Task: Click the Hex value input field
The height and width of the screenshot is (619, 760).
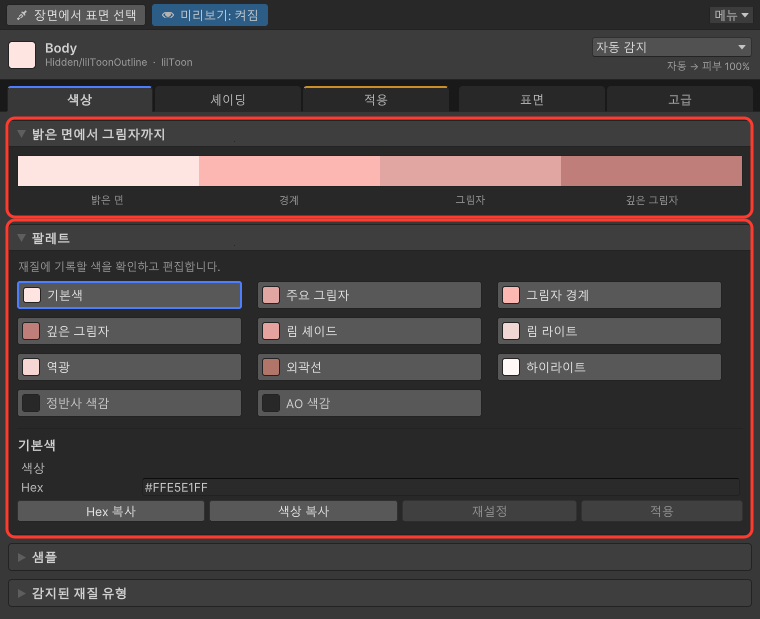Action: pyautogui.click(x=441, y=487)
